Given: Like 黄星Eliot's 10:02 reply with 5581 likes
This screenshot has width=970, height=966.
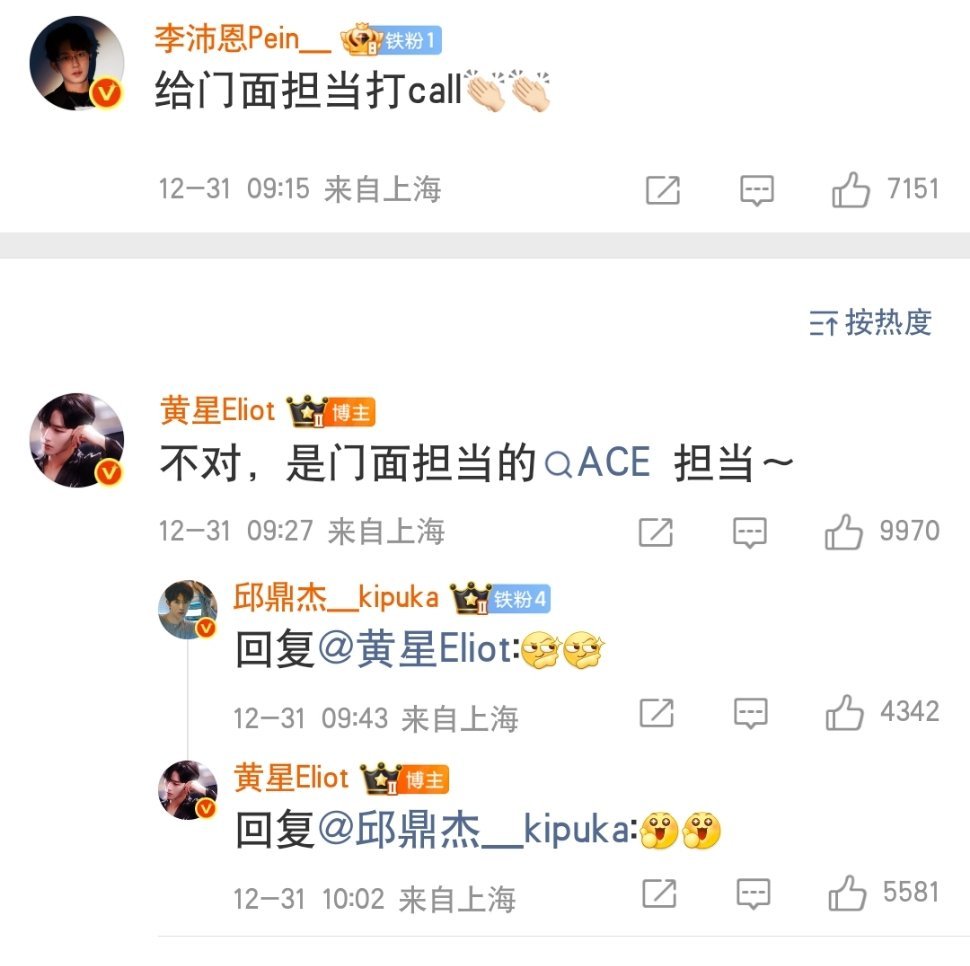Looking at the screenshot, I should 847,893.
